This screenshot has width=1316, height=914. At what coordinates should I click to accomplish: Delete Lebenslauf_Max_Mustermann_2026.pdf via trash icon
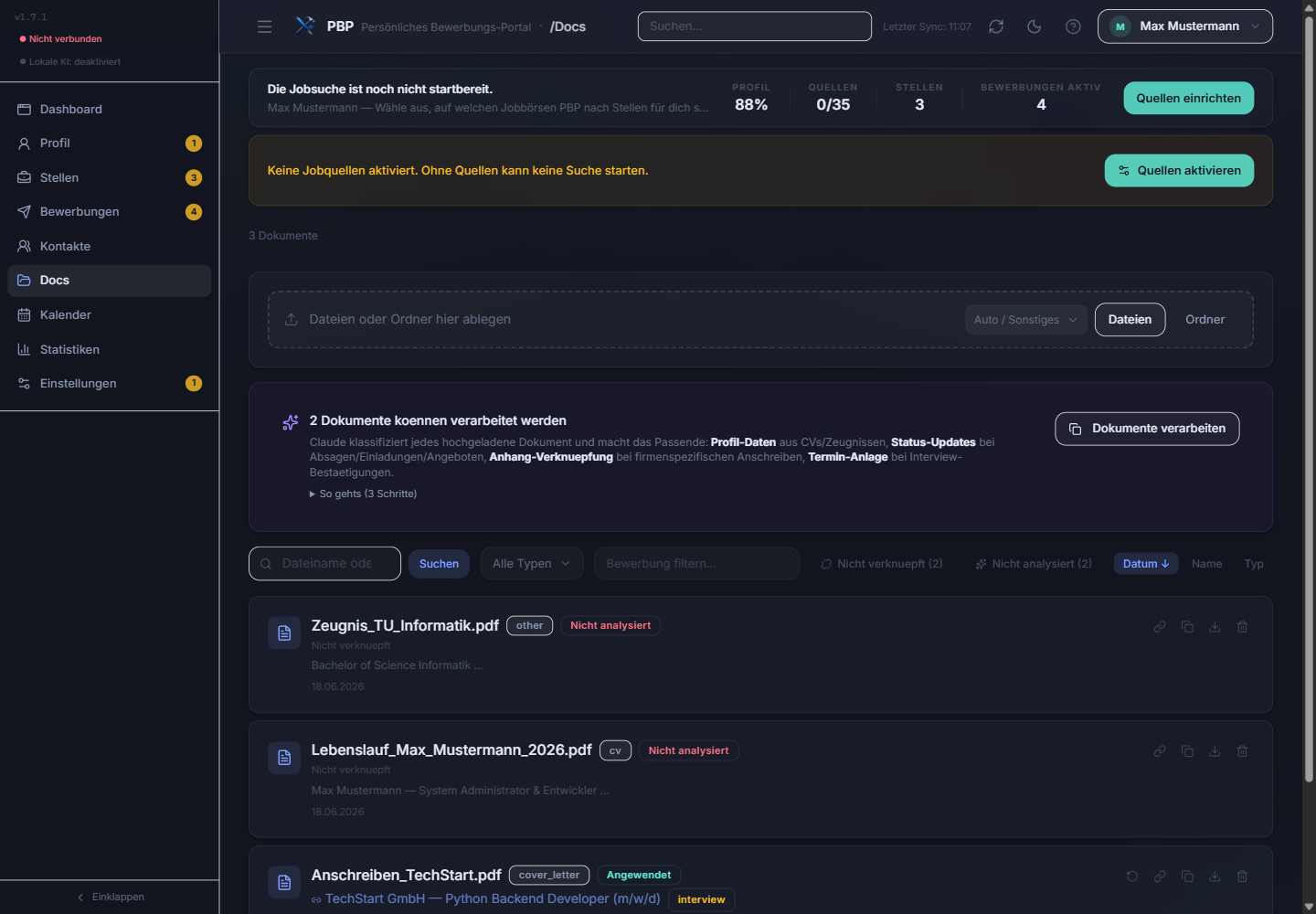coord(1242,751)
